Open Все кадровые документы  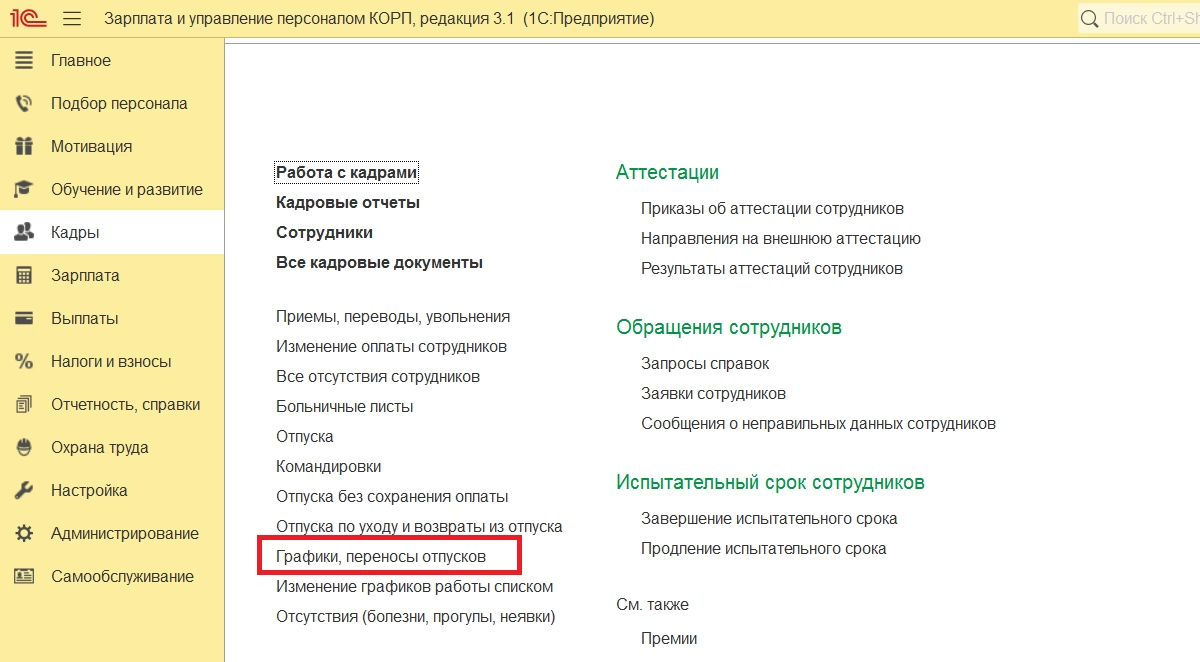pyautogui.click(x=379, y=263)
